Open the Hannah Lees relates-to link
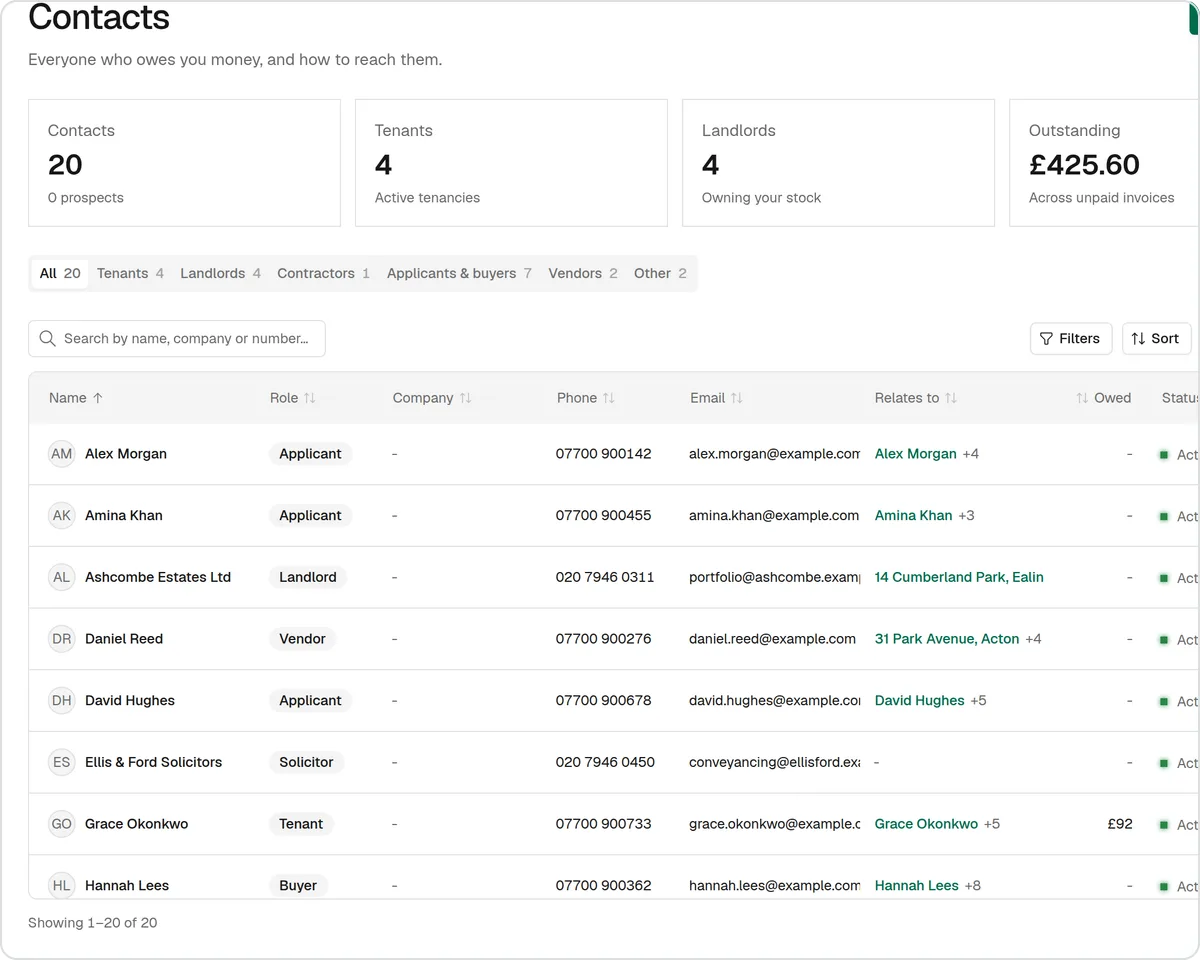The width and height of the screenshot is (1200, 960). (x=916, y=885)
